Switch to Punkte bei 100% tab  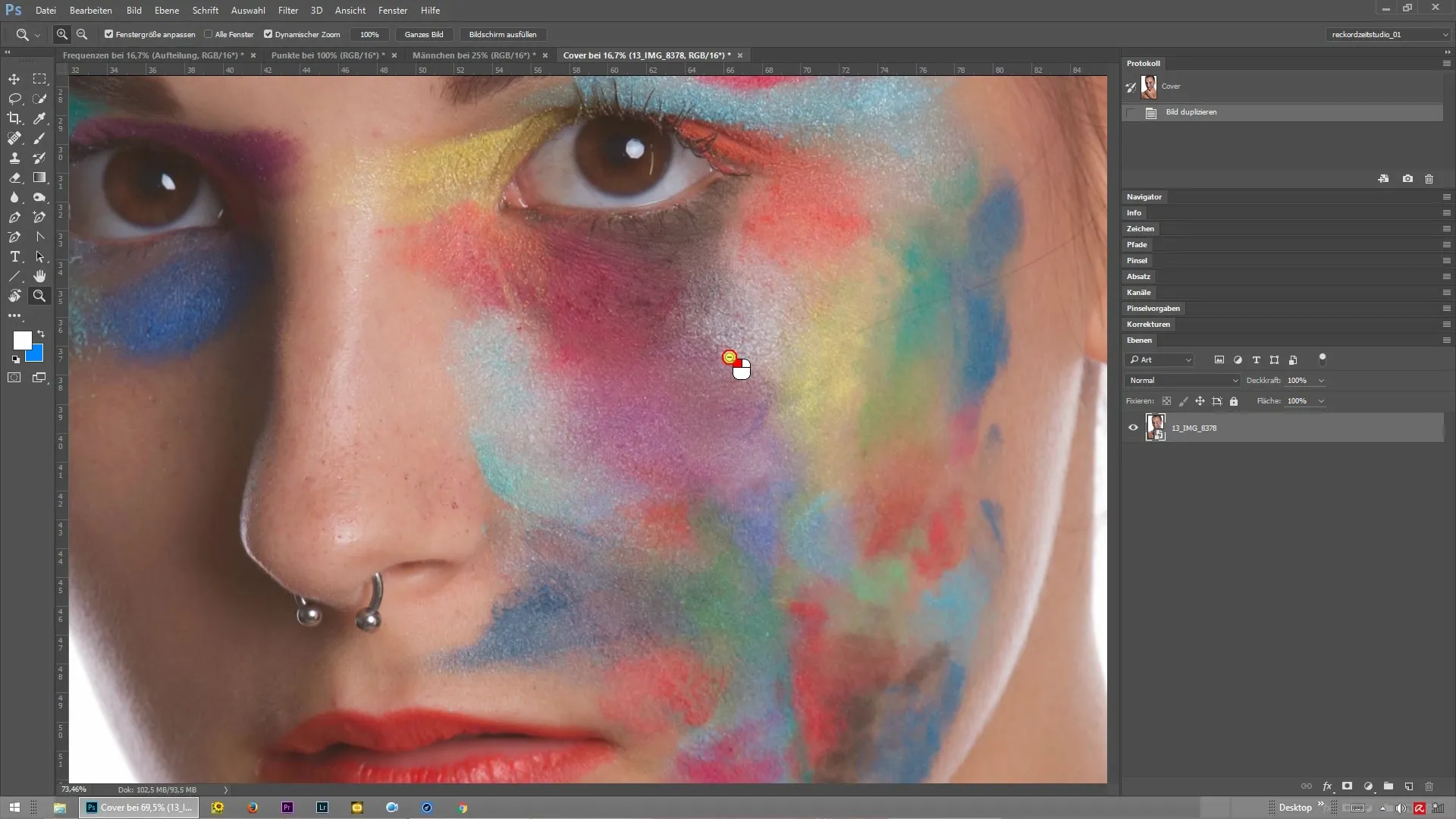point(328,55)
